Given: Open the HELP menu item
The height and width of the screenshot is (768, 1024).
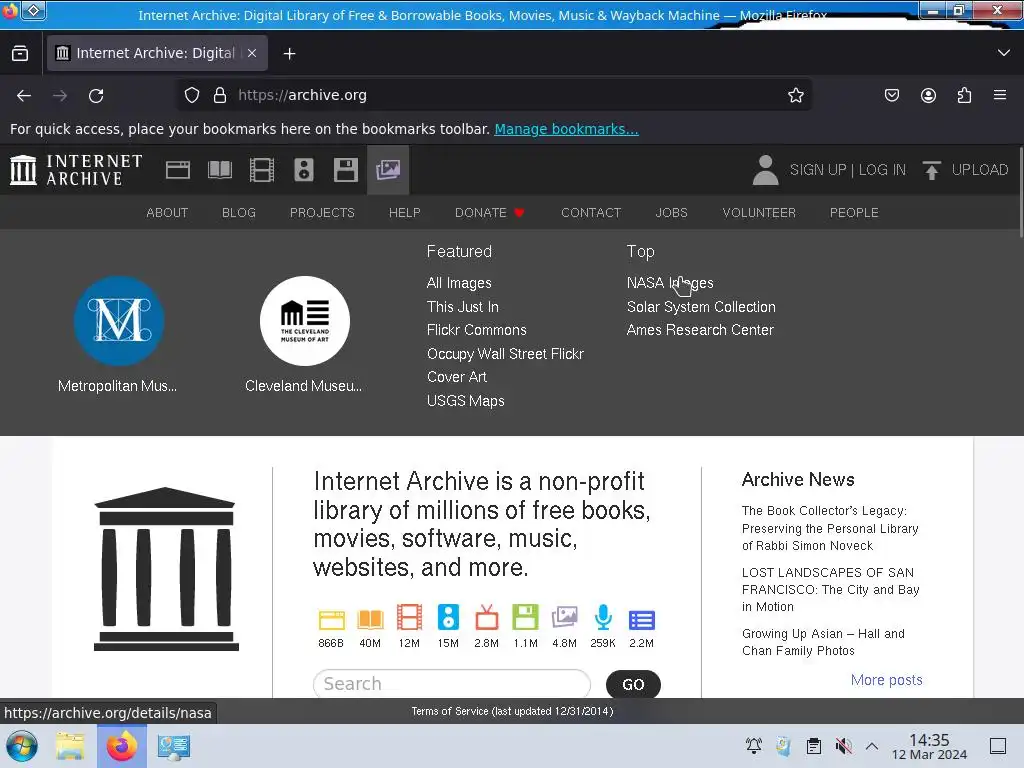Looking at the screenshot, I should tap(405, 213).
